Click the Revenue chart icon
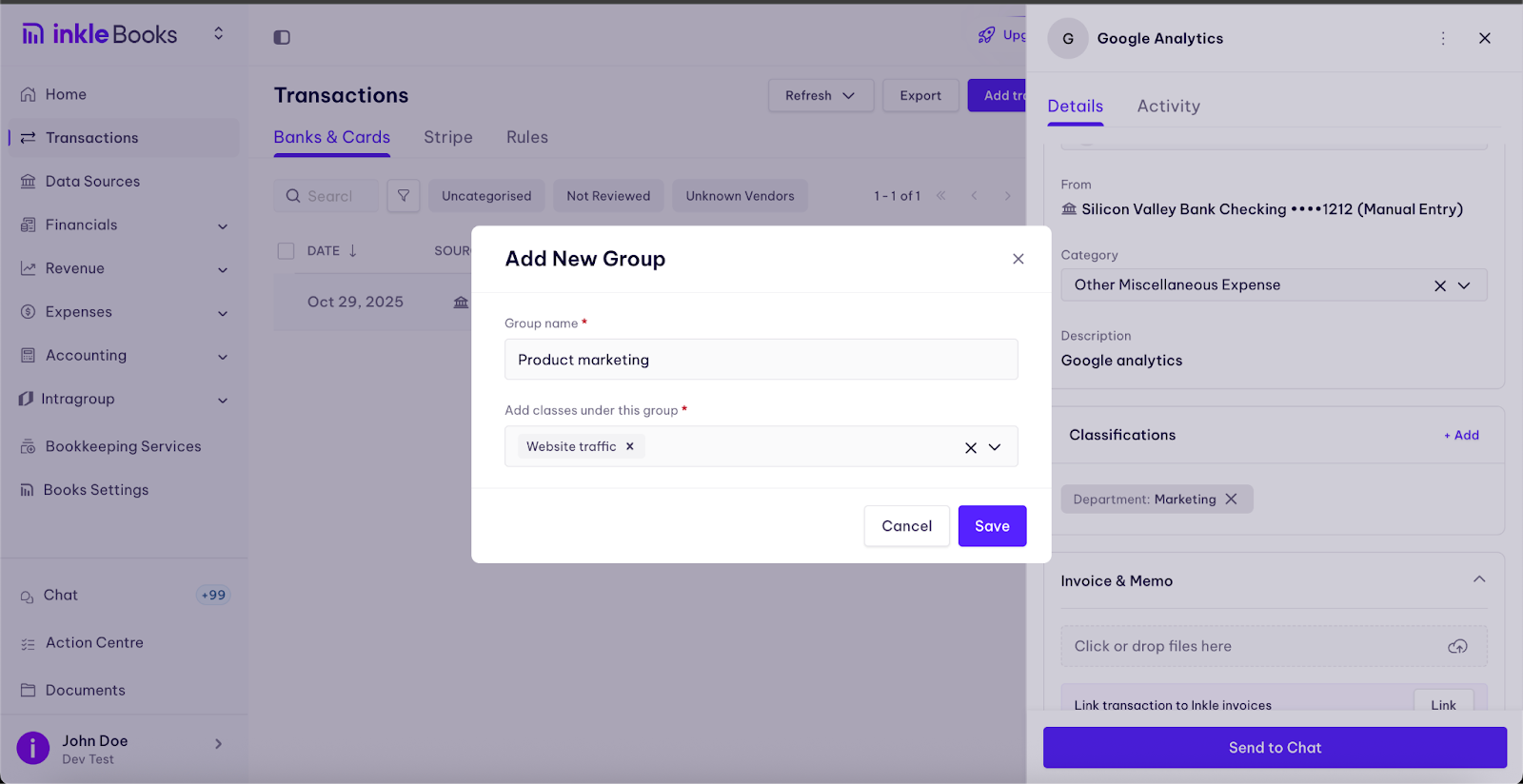1523x784 pixels. tap(29, 268)
